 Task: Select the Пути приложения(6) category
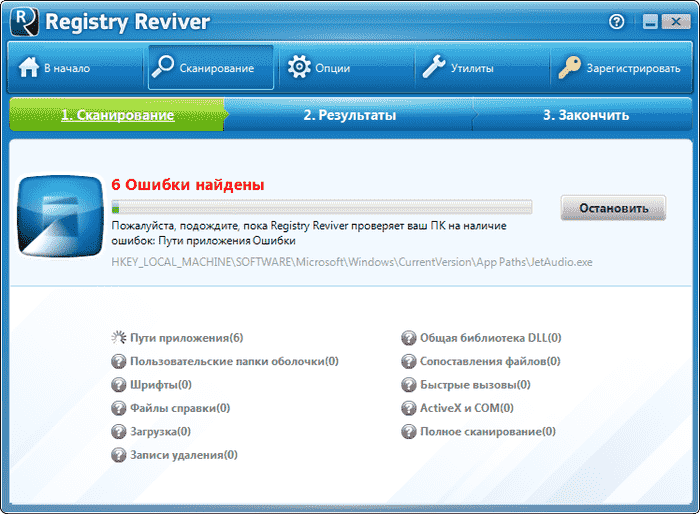(186, 338)
